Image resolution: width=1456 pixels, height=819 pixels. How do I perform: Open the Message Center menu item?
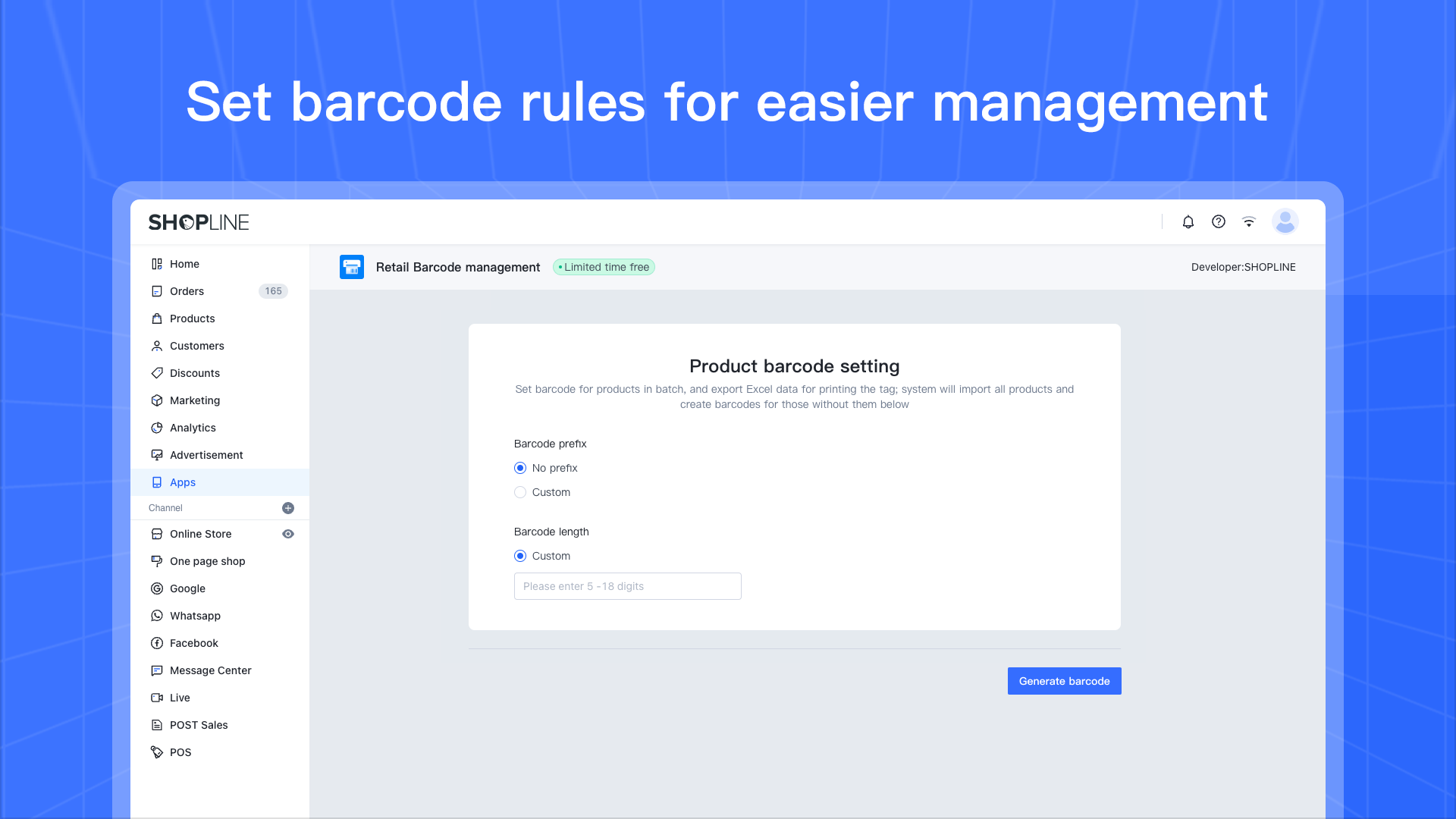tap(210, 670)
